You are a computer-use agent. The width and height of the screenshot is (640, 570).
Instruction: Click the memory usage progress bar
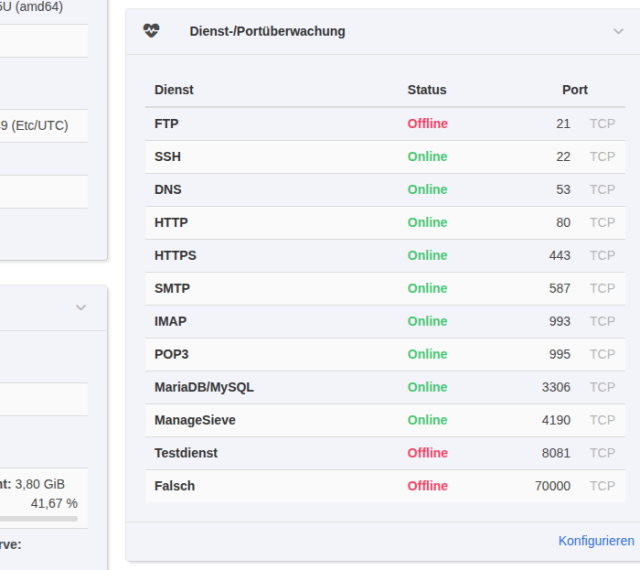(39, 519)
